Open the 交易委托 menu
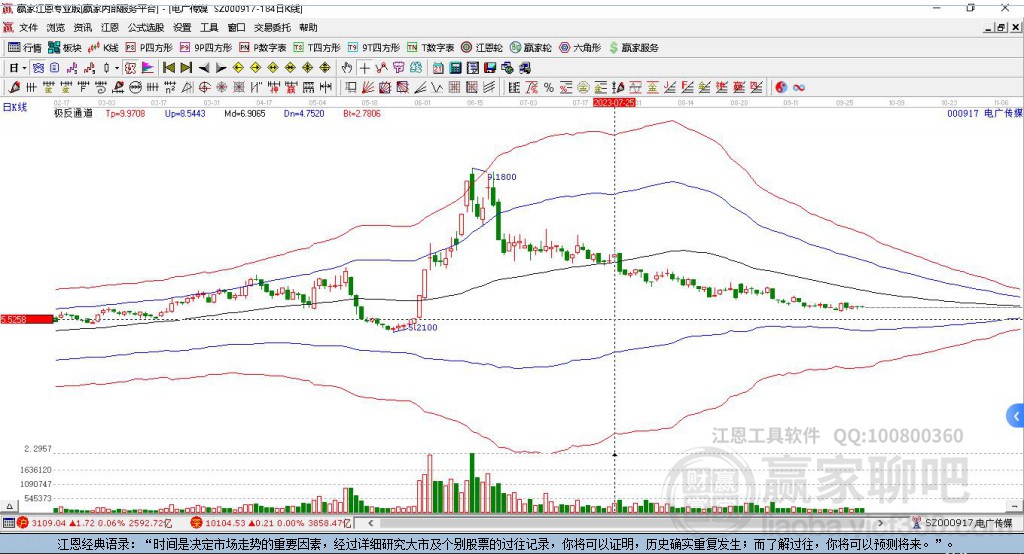Screen dimensions: 1024x554 272,27
